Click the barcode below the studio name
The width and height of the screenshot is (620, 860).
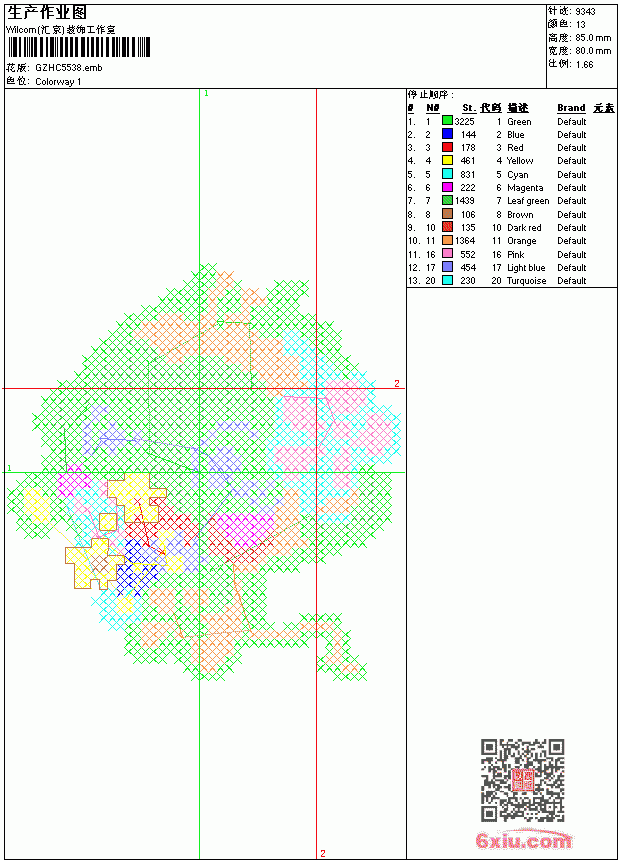point(78,48)
